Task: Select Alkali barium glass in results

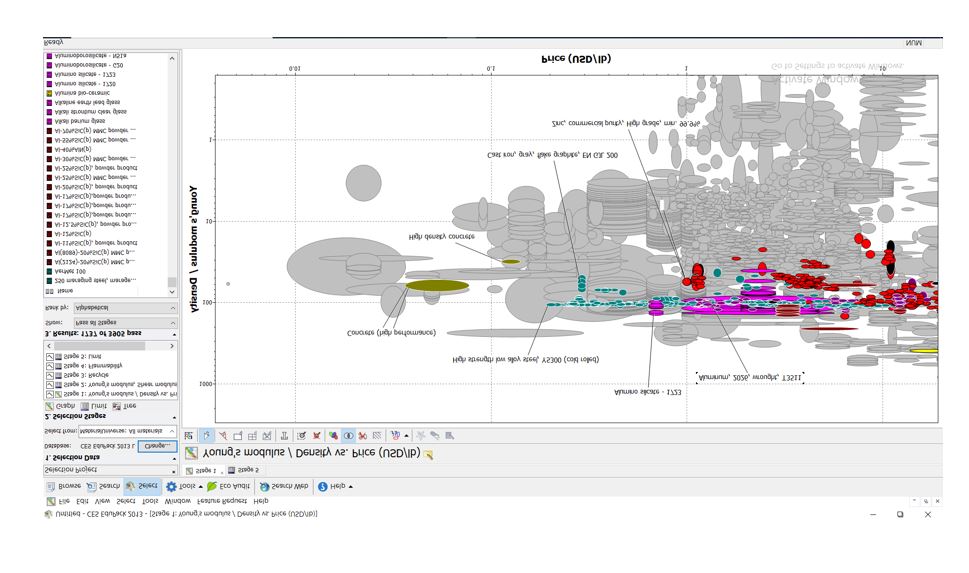Action: pos(80,121)
